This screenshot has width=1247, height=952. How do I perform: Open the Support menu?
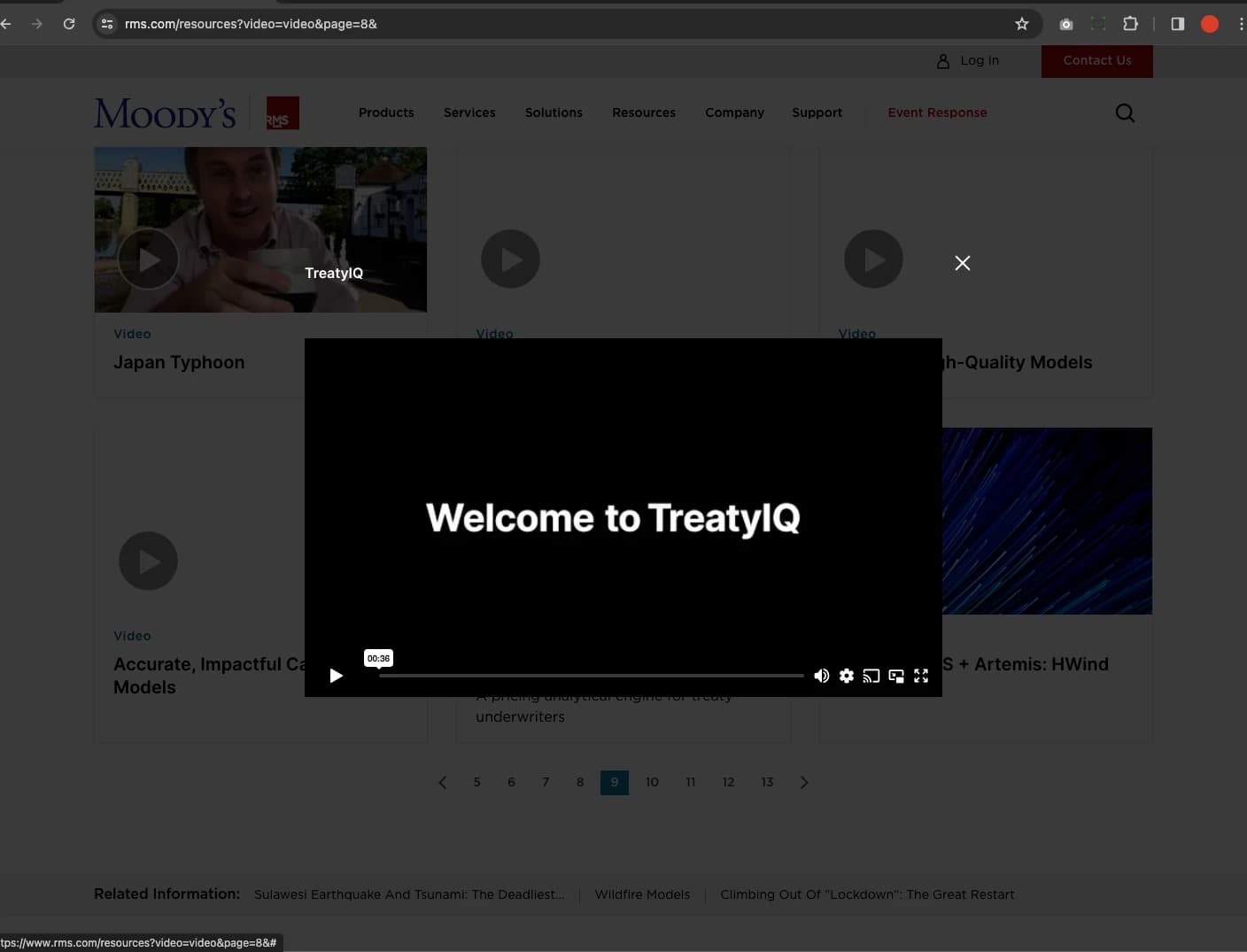[x=817, y=112]
